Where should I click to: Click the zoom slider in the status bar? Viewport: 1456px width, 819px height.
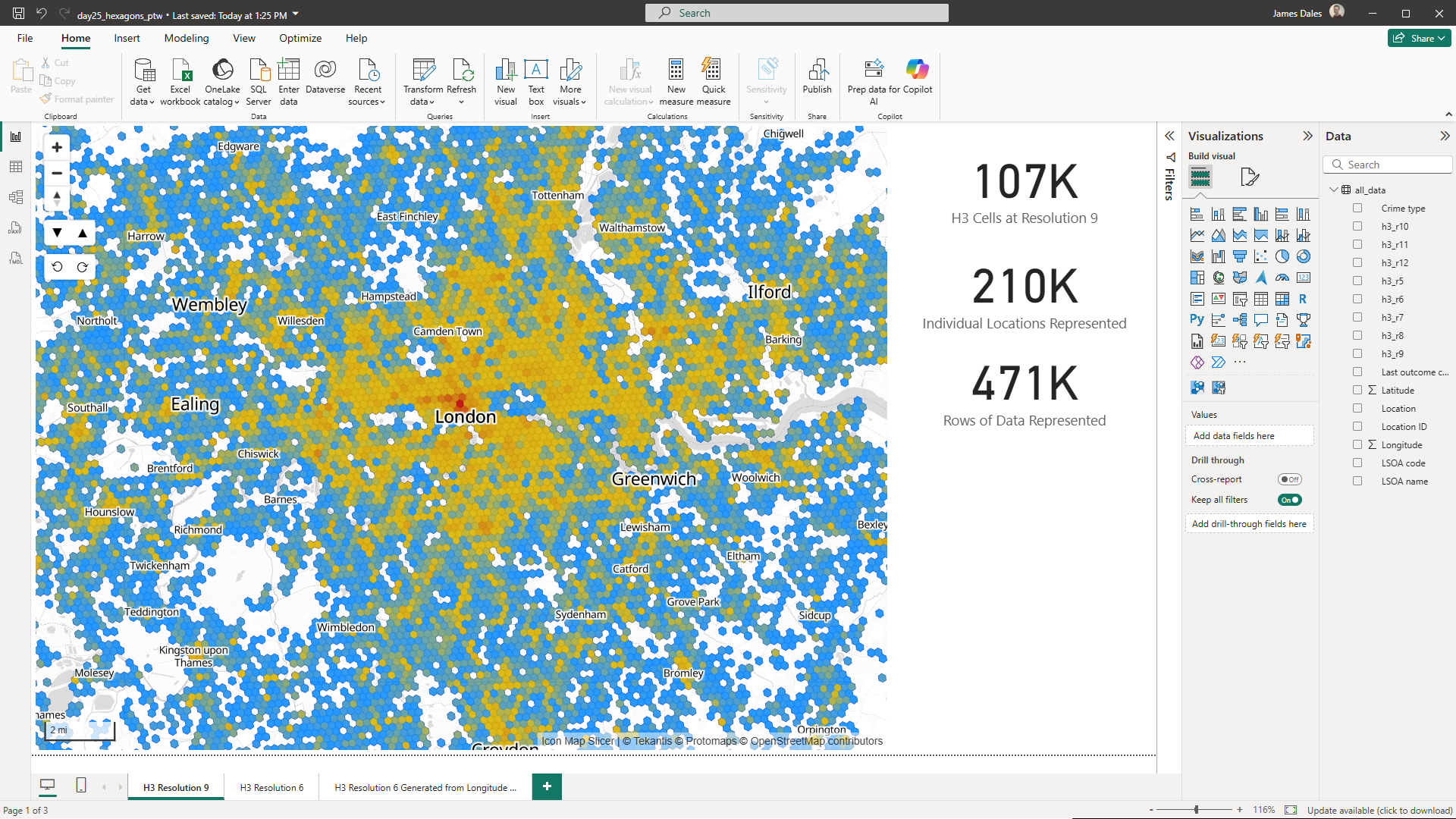[x=1196, y=810]
